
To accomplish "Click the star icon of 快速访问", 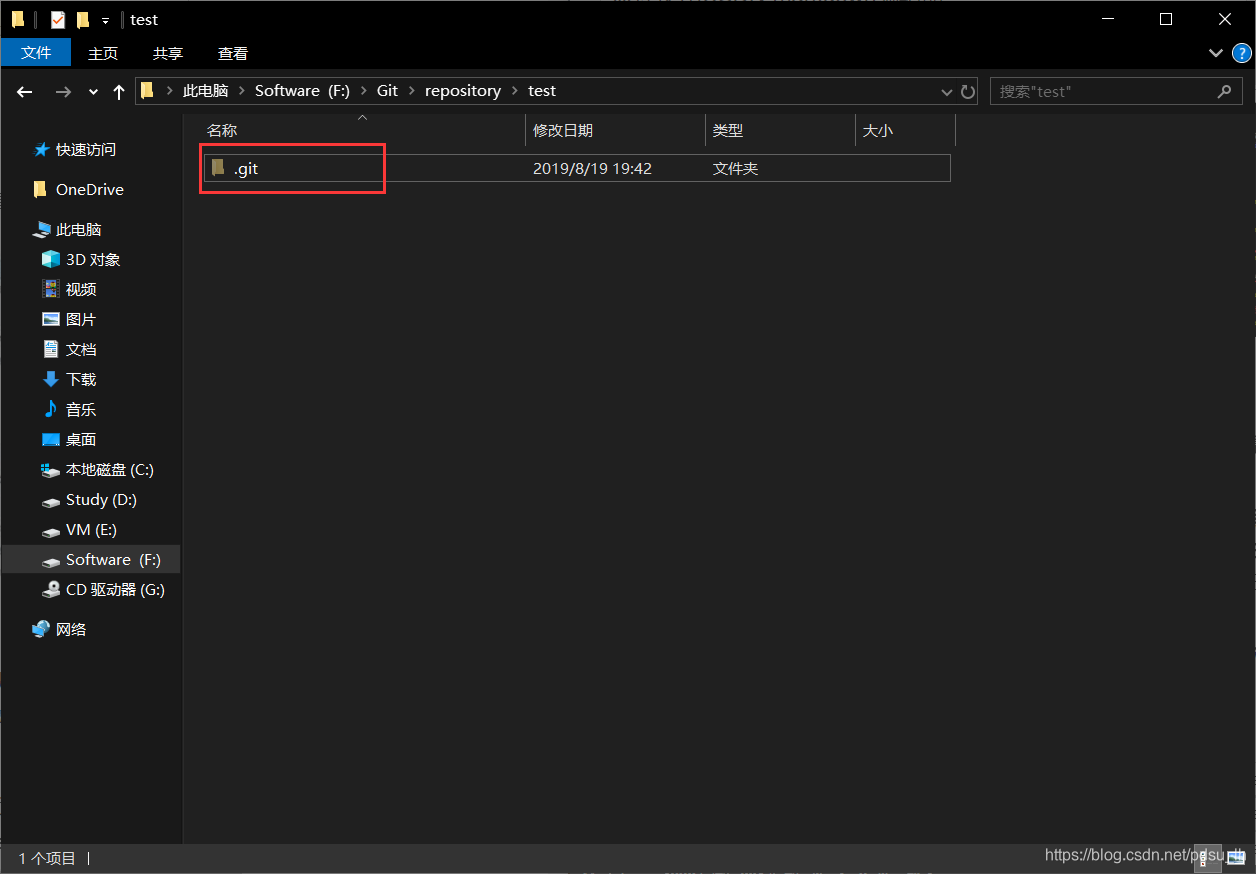I will point(41,149).
